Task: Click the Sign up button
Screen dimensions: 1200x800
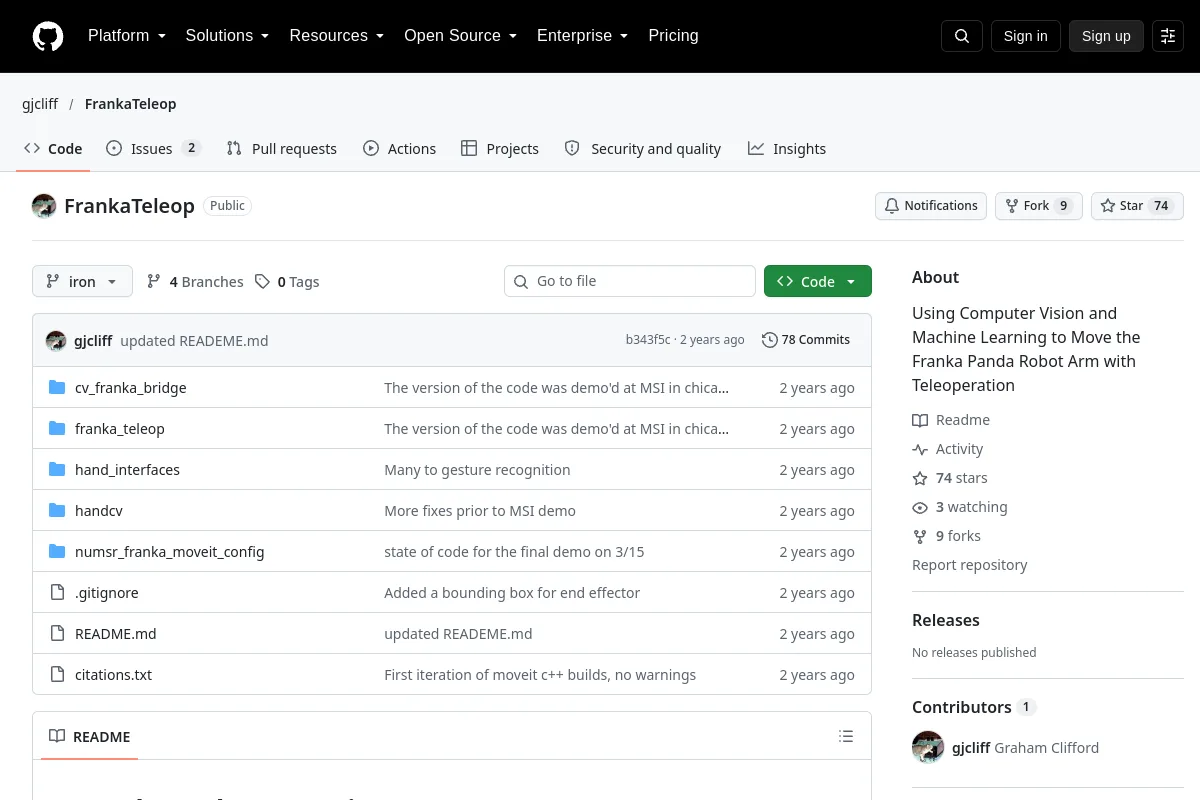Action: [x=1106, y=36]
